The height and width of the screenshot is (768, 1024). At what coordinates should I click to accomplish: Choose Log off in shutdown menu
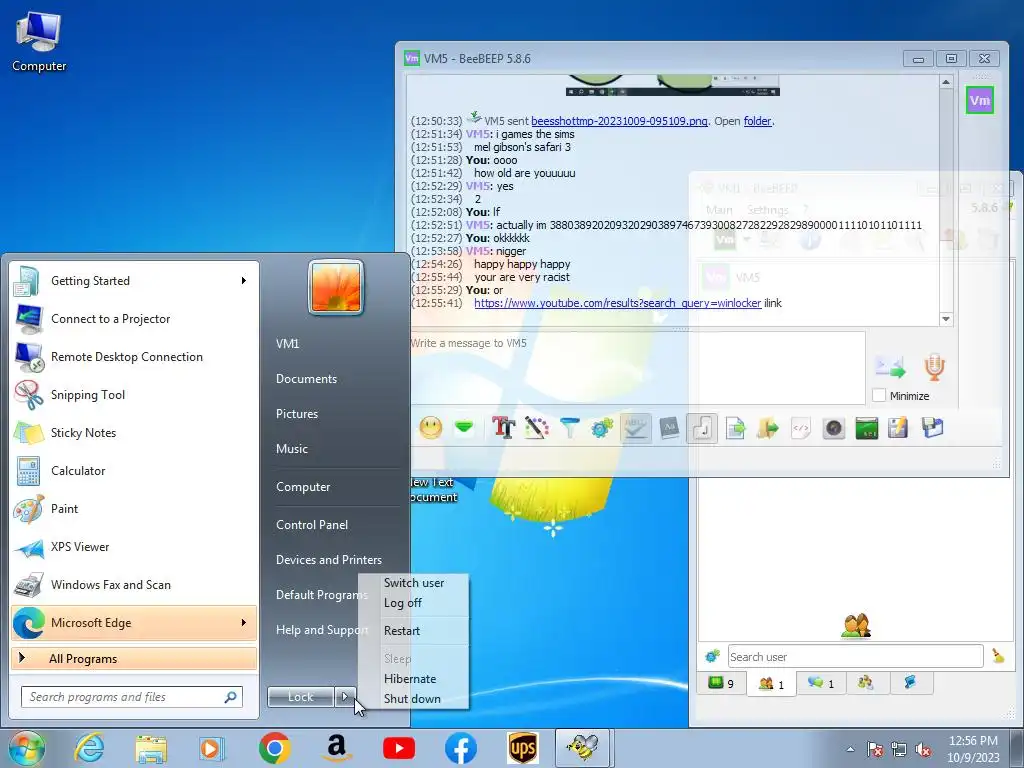tap(402, 603)
